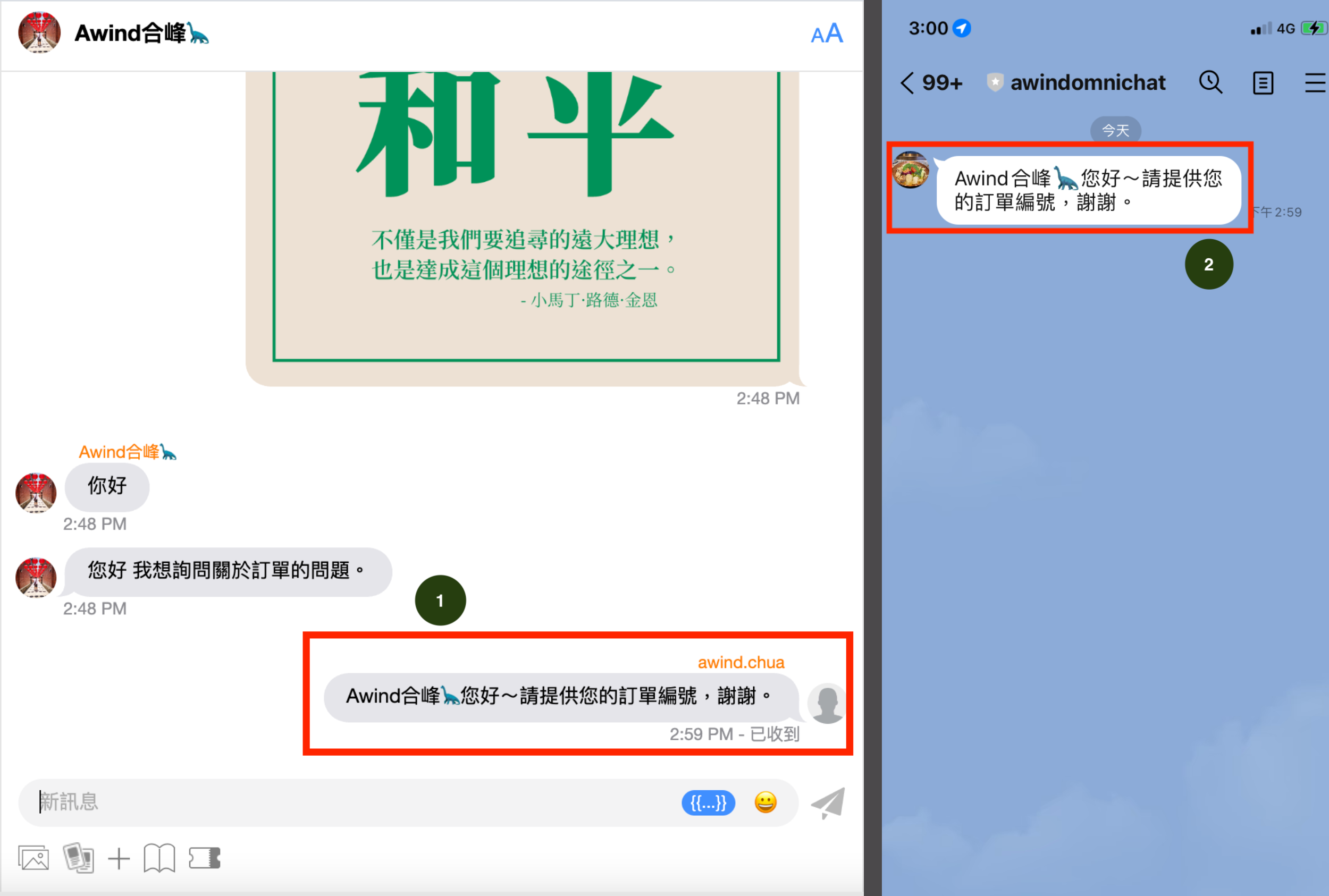Open the book canned-replies icon
1329x896 pixels.
[159, 858]
